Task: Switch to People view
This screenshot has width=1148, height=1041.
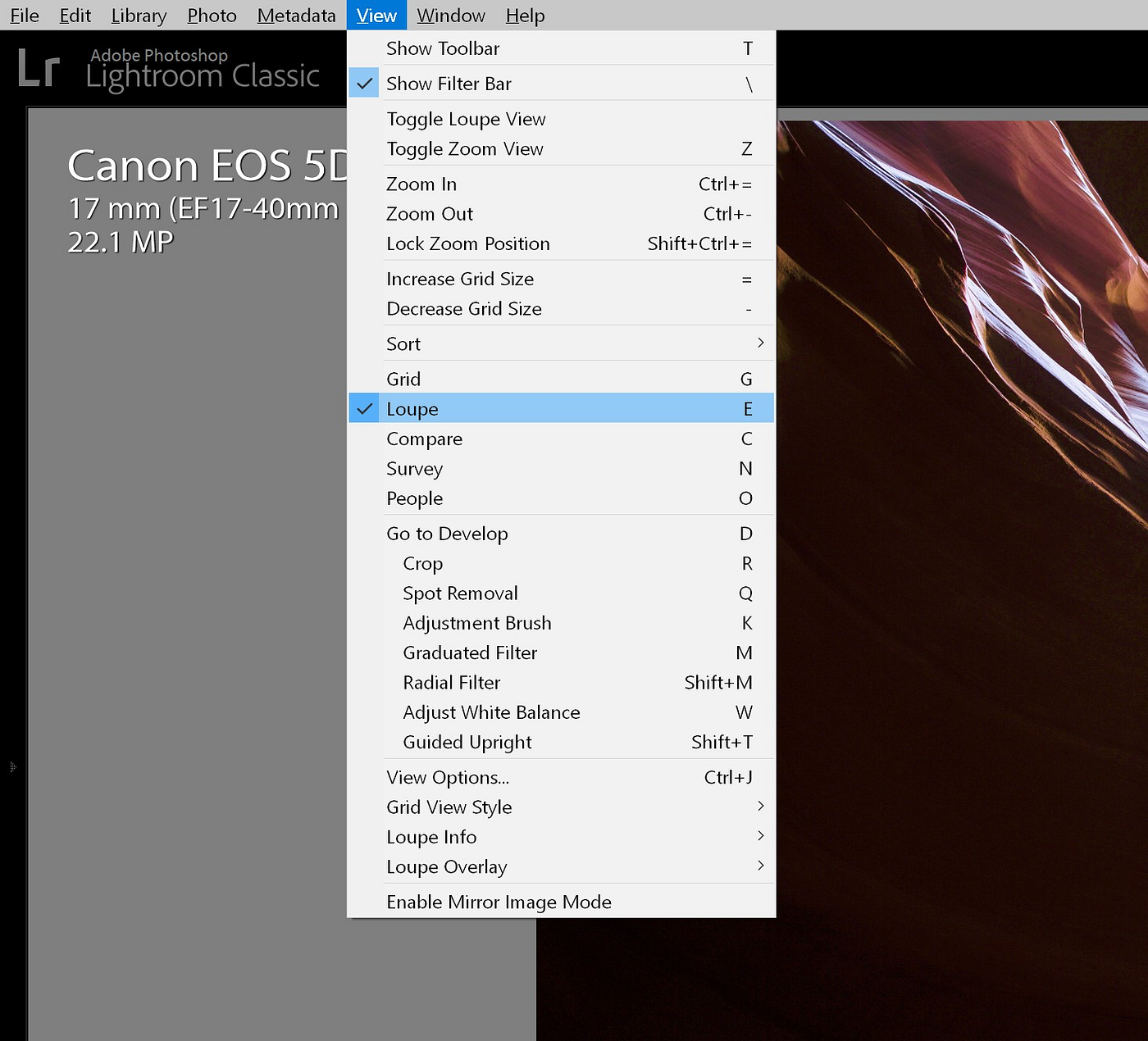Action: coord(562,498)
